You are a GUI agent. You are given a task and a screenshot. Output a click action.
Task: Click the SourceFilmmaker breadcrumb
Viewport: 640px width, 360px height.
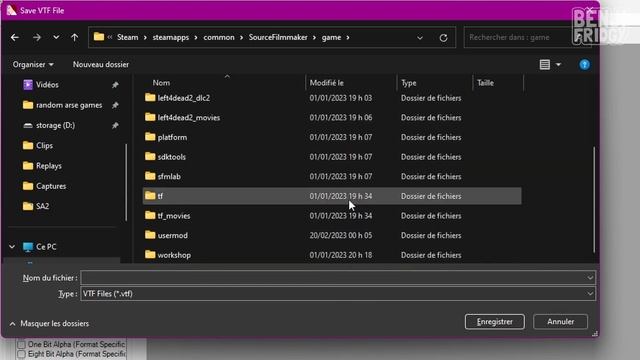click(x=278, y=37)
